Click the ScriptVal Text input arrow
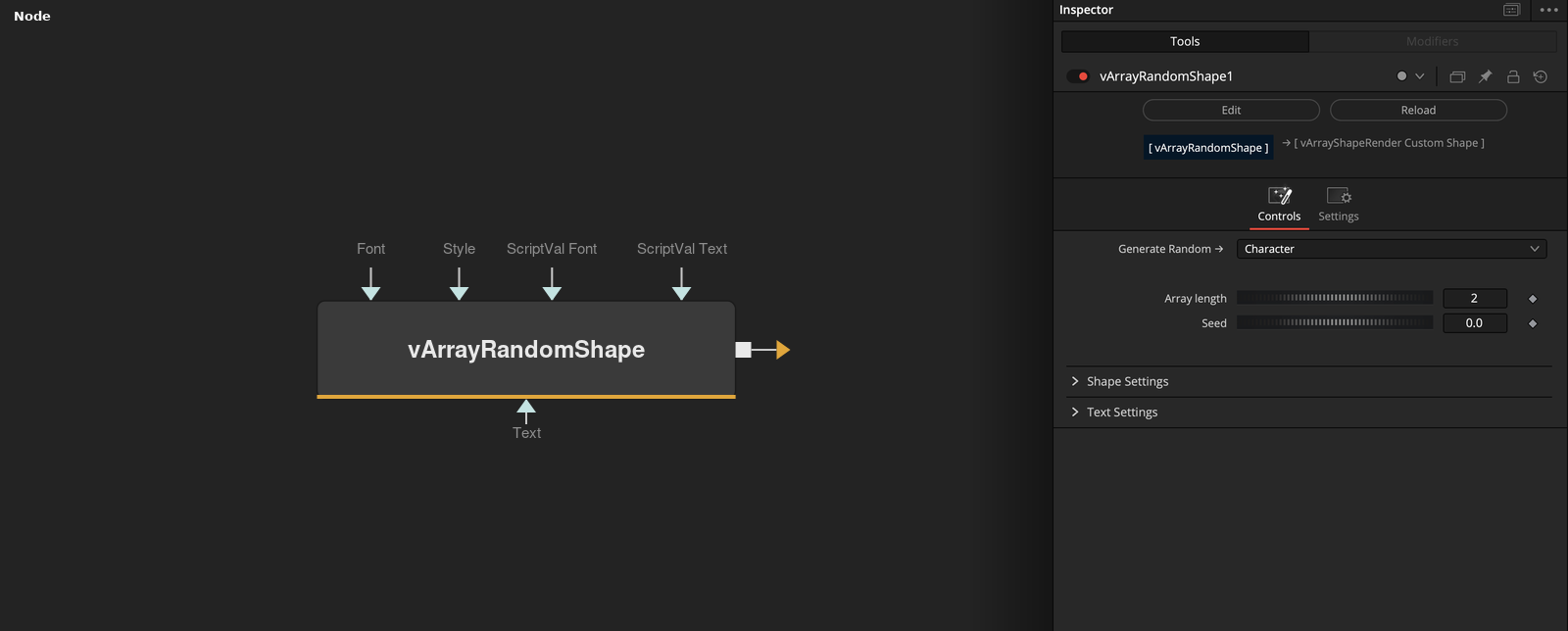The width and height of the screenshot is (1568, 631). click(x=682, y=284)
